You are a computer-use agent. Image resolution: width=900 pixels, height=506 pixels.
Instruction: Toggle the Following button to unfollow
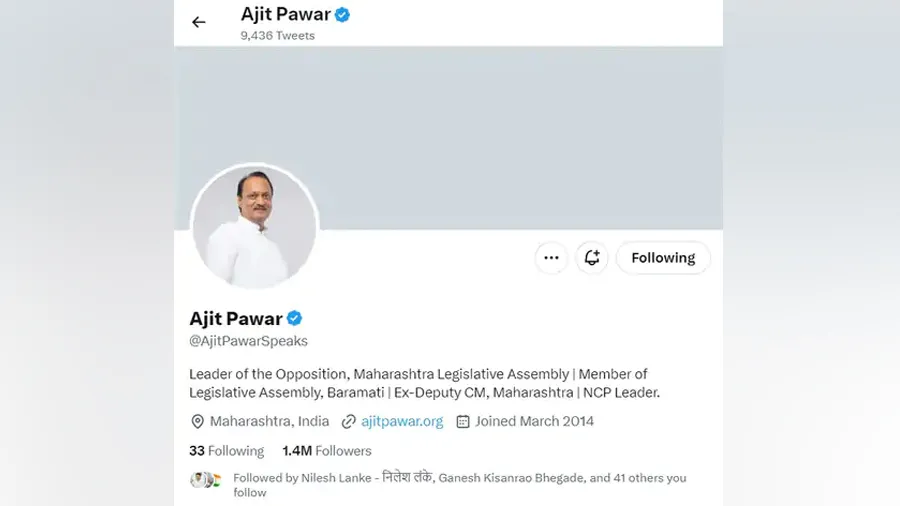pyautogui.click(x=663, y=258)
